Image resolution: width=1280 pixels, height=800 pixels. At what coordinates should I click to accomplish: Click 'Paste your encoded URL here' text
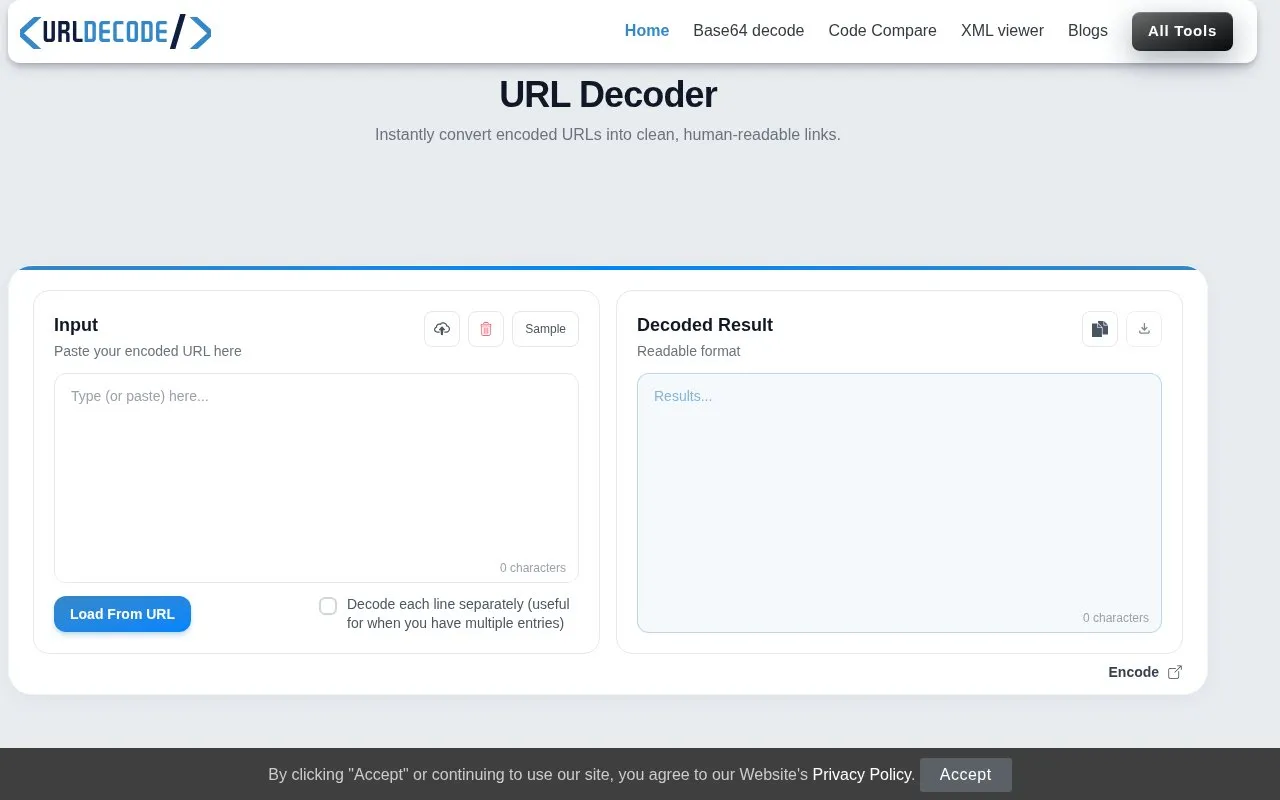(x=148, y=351)
